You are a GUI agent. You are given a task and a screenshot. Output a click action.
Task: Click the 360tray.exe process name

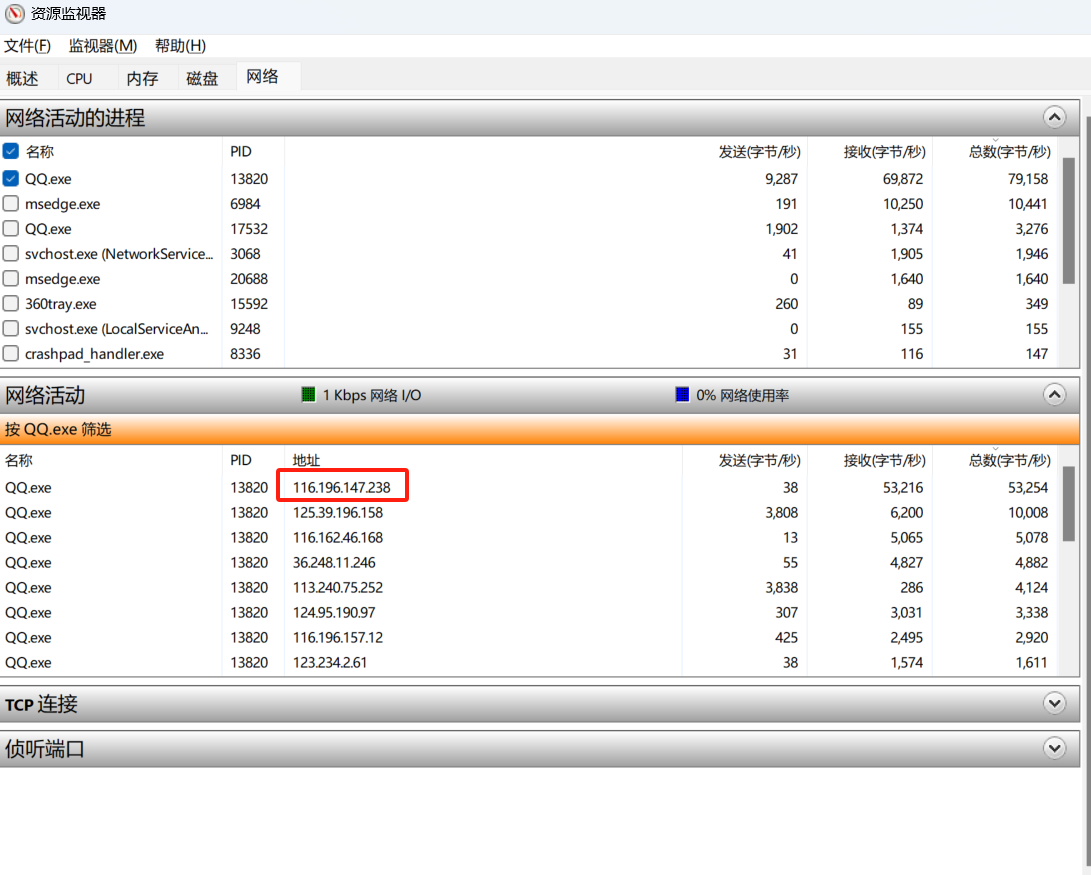pyautogui.click(x=61, y=304)
